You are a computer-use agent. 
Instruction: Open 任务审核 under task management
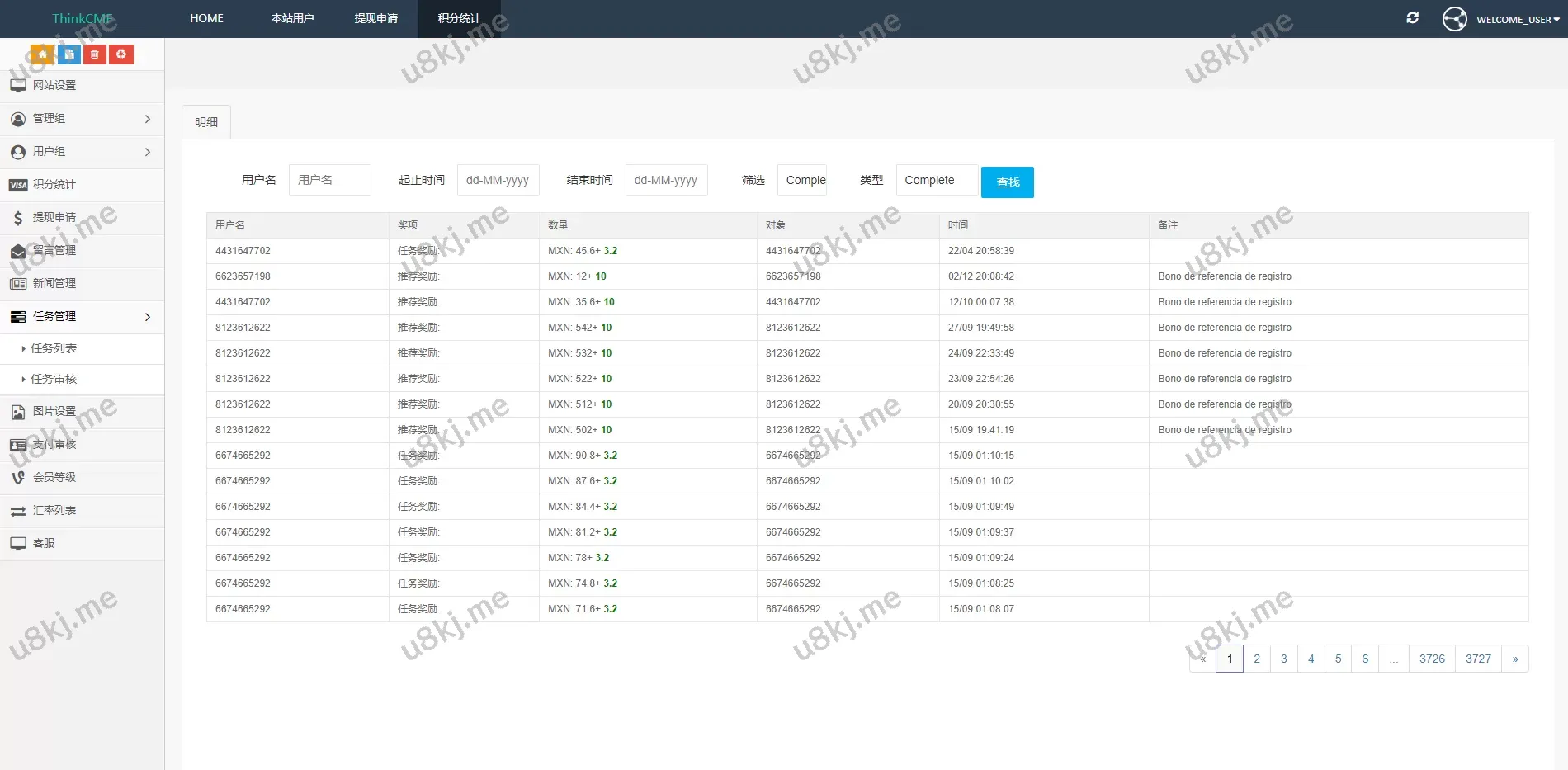54,380
